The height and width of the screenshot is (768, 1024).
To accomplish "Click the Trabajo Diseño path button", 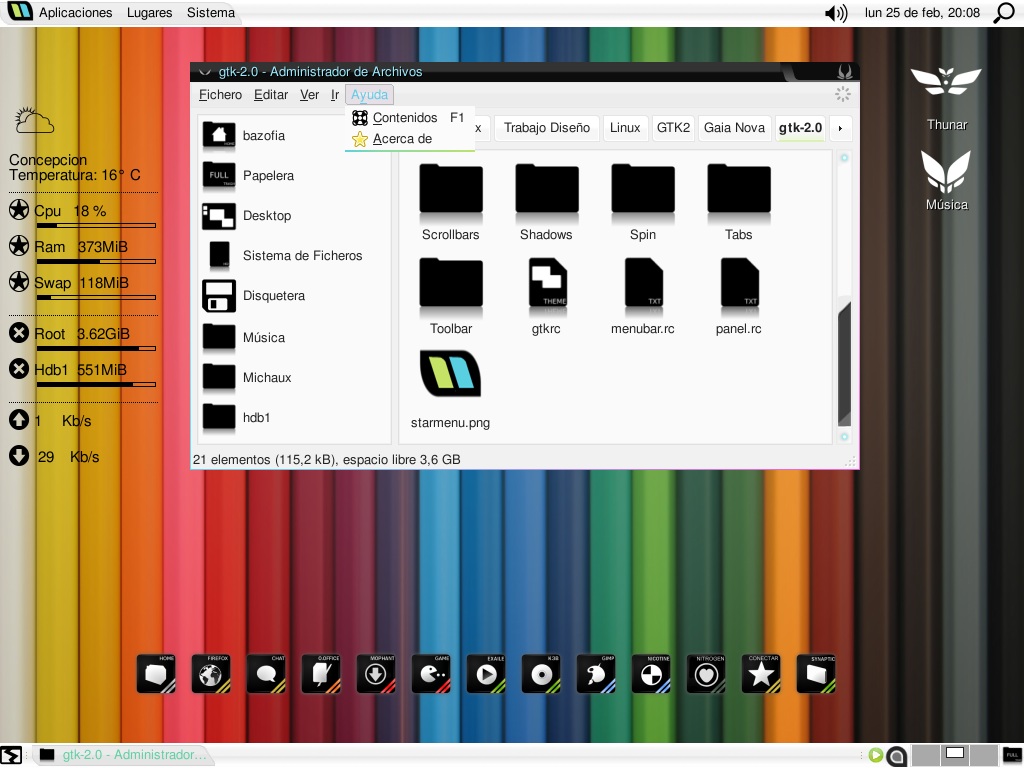I will [x=547, y=128].
